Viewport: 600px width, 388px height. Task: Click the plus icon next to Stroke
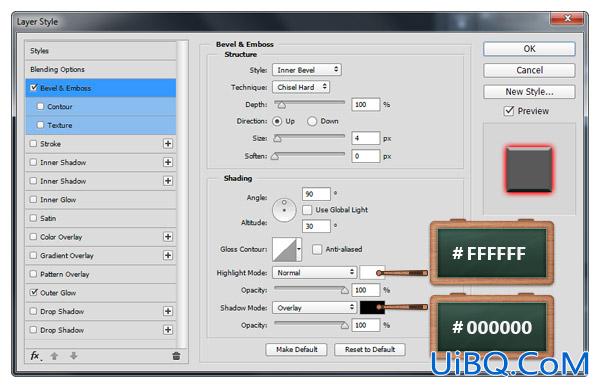(168, 143)
